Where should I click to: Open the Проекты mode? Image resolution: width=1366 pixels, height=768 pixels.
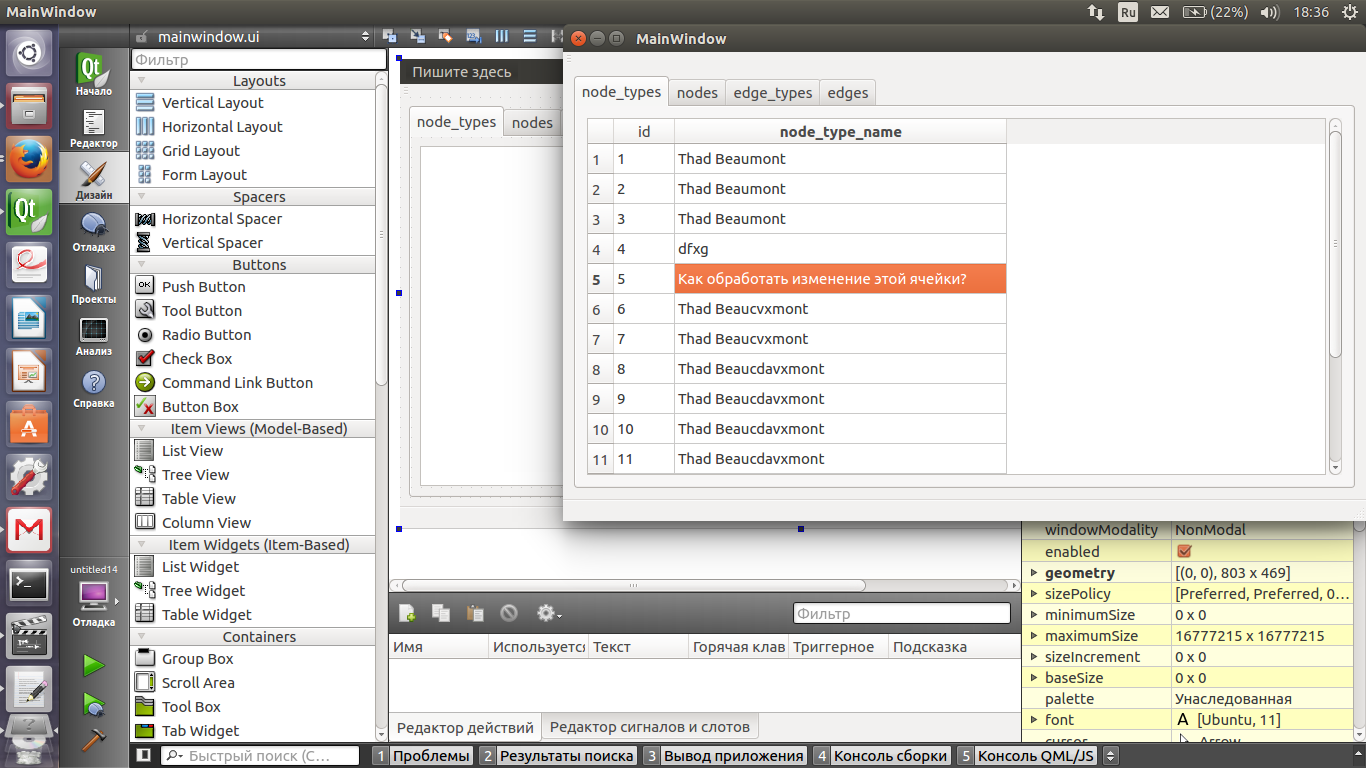coord(93,284)
